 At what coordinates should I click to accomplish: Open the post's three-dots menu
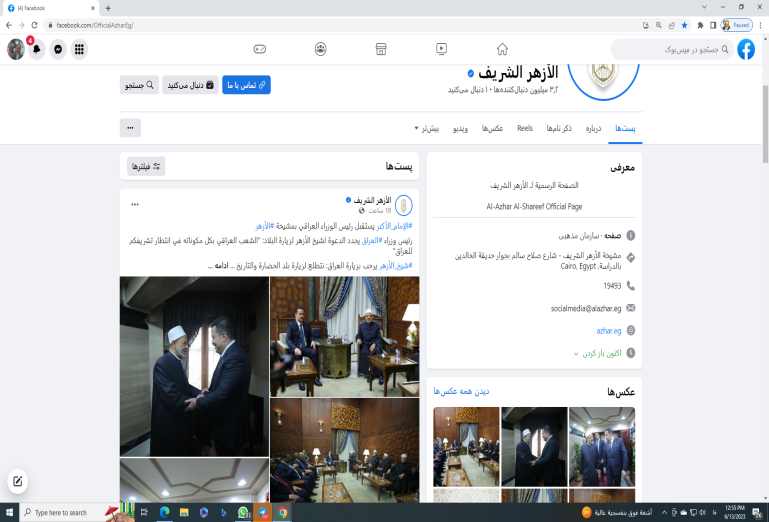(135, 205)
